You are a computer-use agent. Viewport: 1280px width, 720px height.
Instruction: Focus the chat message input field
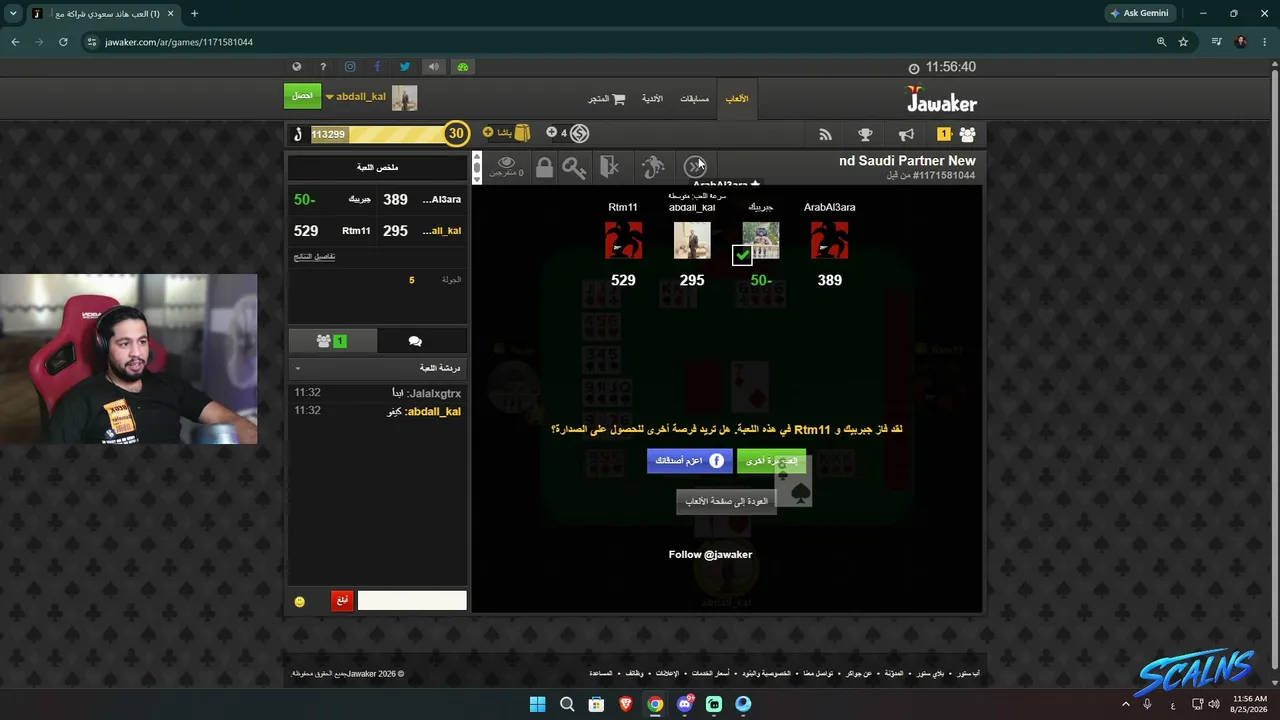coord(412,601)
